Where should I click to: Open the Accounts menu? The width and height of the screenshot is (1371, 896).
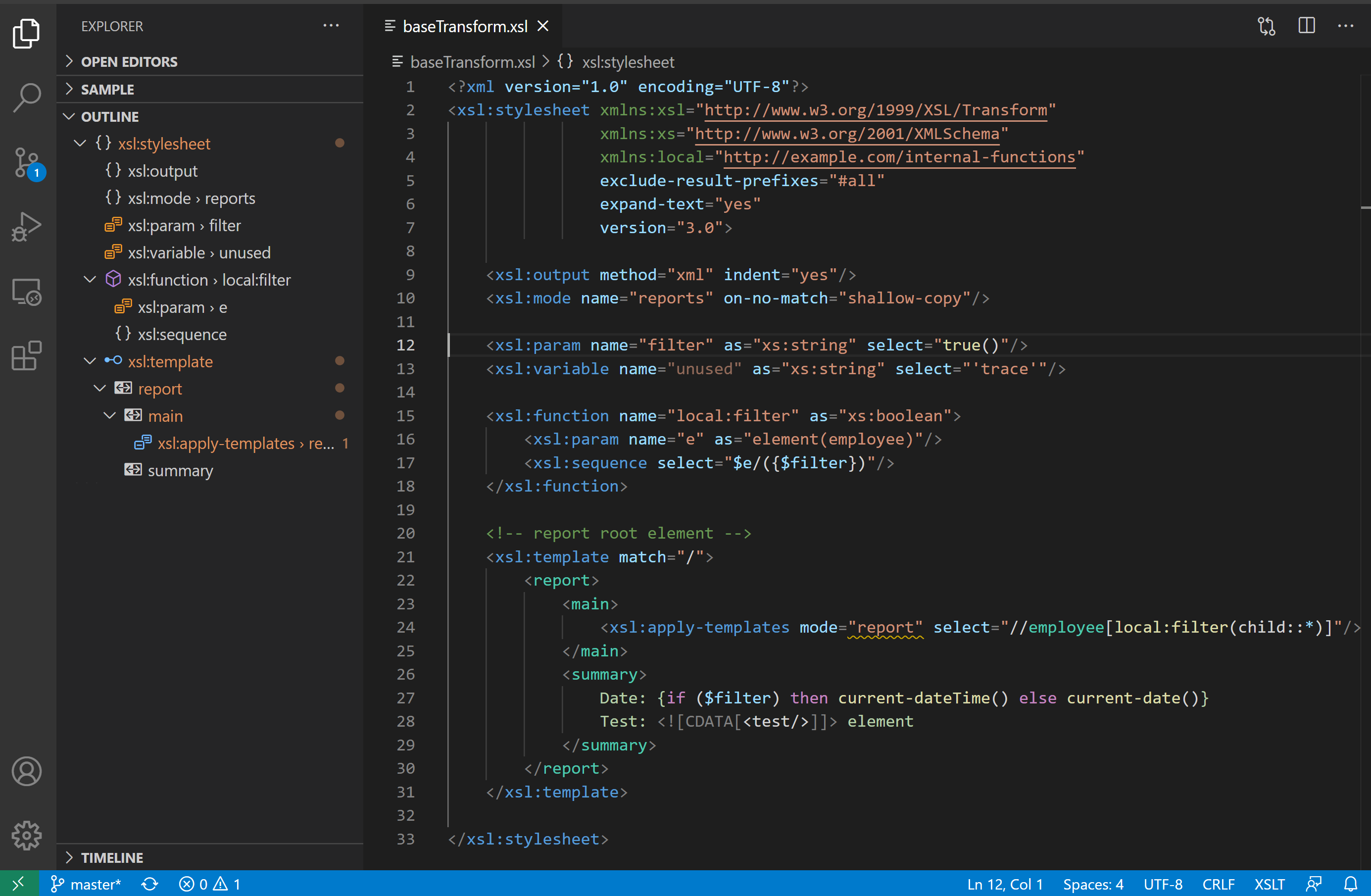[27, 771]
